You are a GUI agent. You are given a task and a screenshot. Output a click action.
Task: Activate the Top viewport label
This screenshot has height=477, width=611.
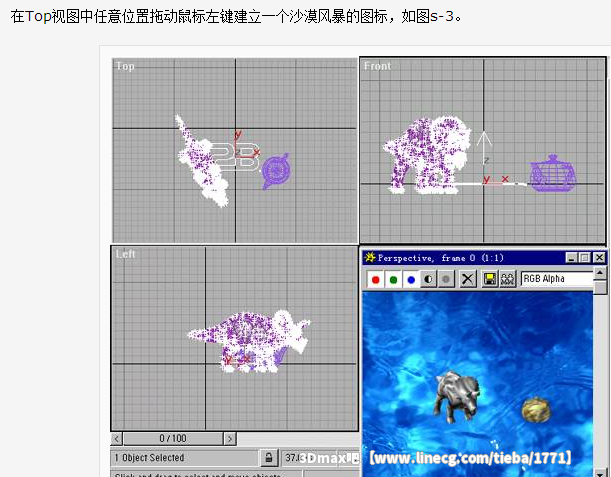(125, 66)
